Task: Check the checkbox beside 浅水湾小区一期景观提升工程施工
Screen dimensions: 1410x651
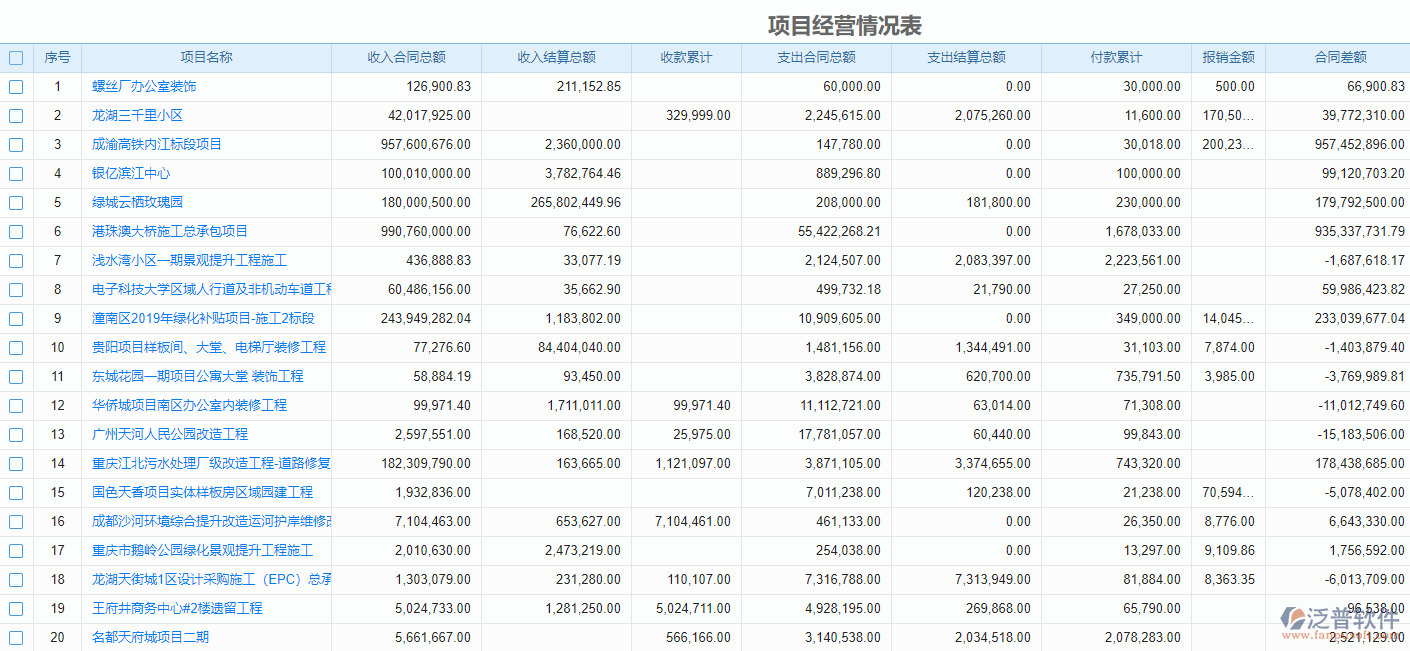Action: (x=16, y=260)
